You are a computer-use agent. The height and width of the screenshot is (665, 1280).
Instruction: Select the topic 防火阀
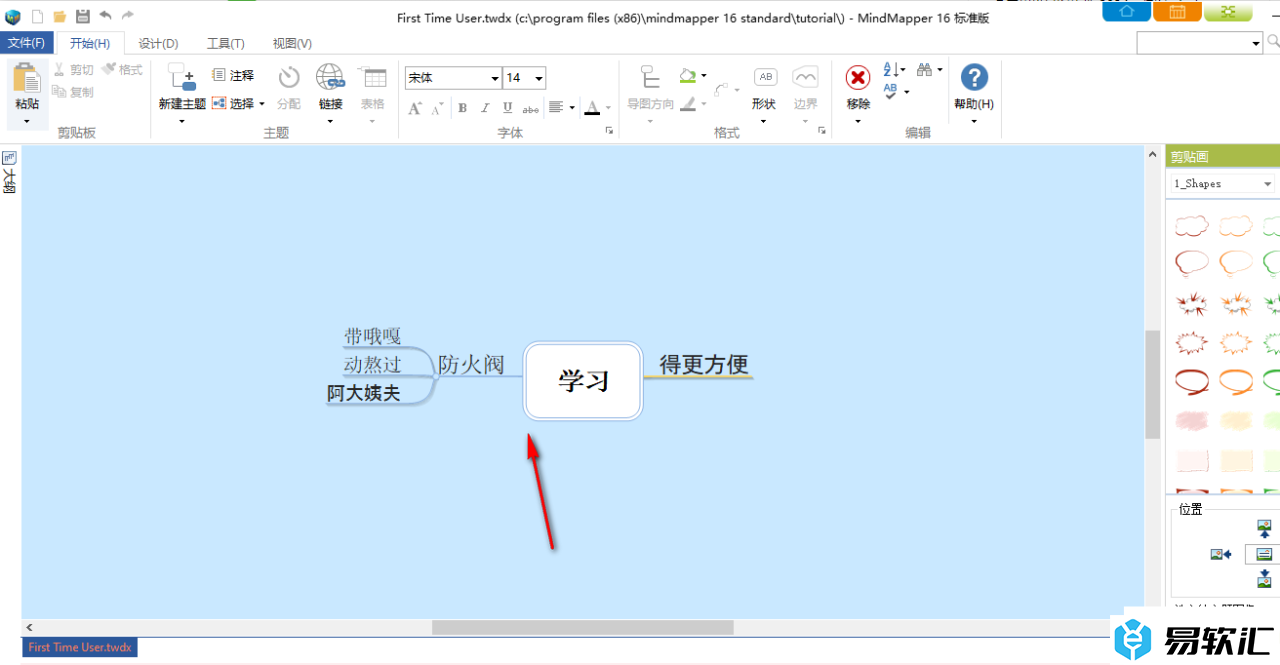point(471,365)
